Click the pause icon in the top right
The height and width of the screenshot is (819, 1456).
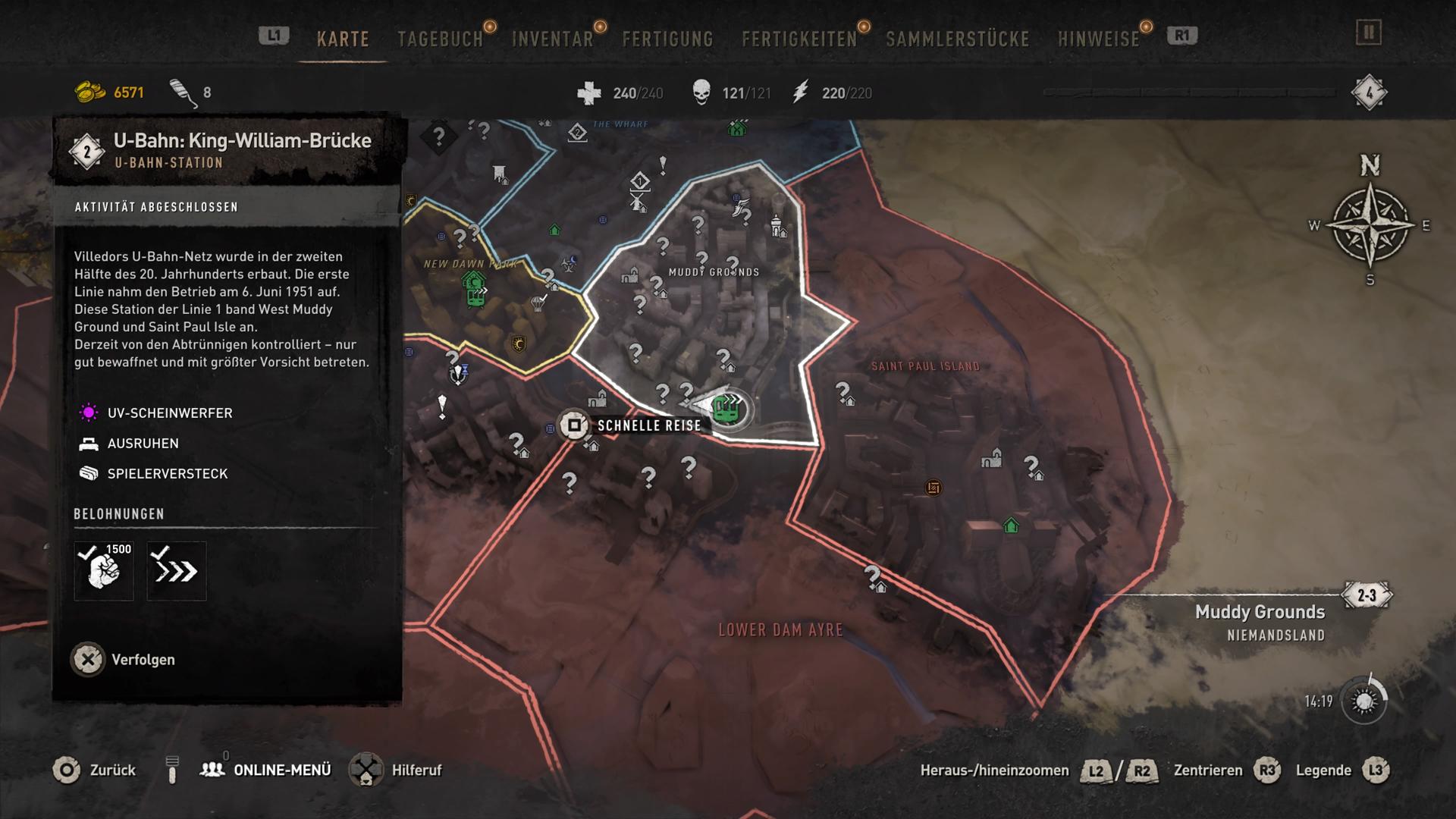(1369, 33)
